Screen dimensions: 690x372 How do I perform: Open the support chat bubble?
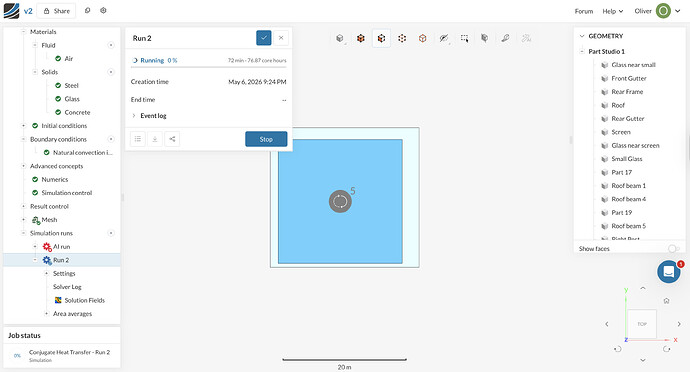tap(668, 272)
